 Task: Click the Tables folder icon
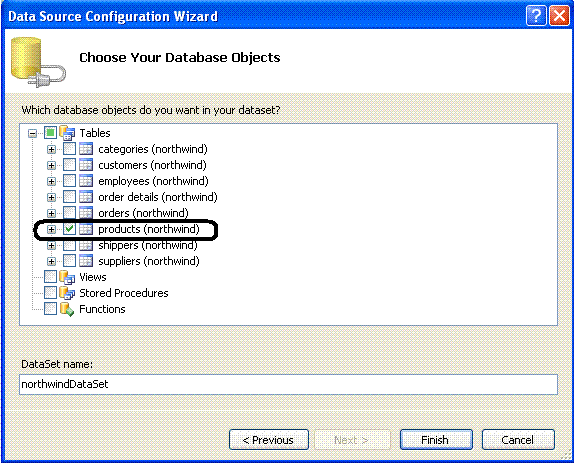point(67,133)
